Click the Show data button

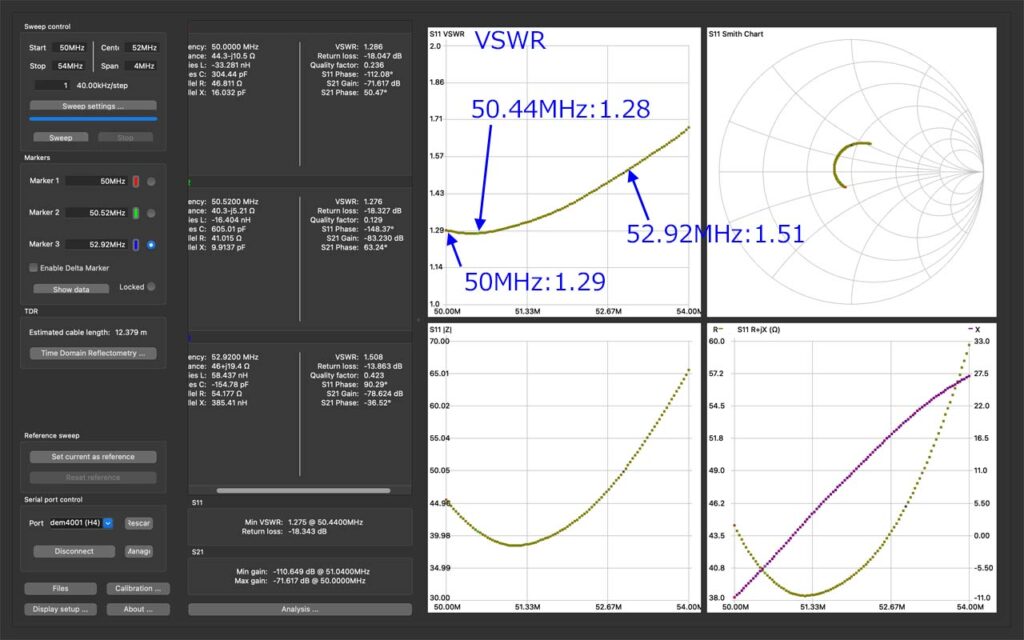tap(71, 289)
